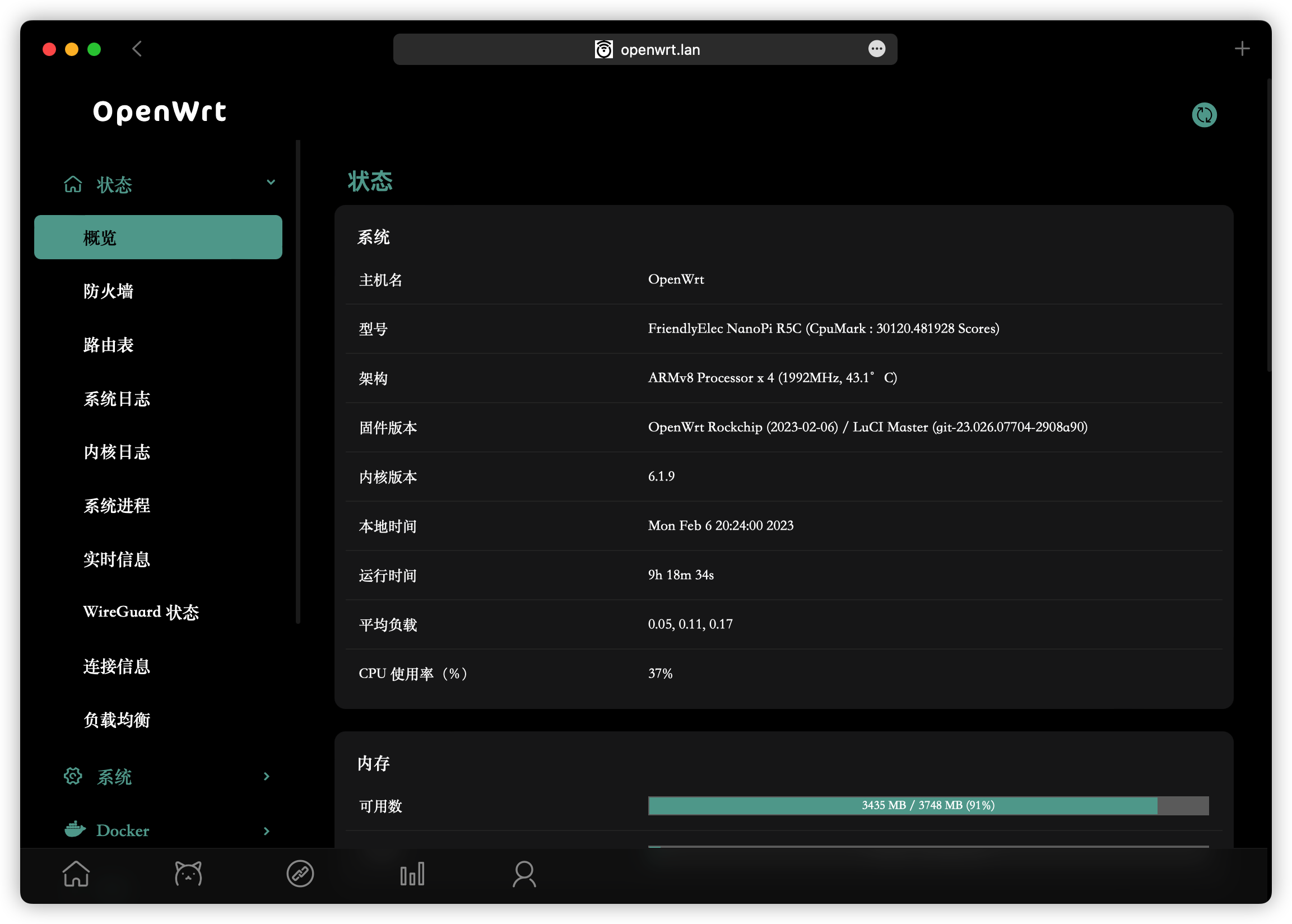The width and height of the screenshot is (1292, 924).
Task: Open the bar chart statistics icon
Action: coord(412,874)
